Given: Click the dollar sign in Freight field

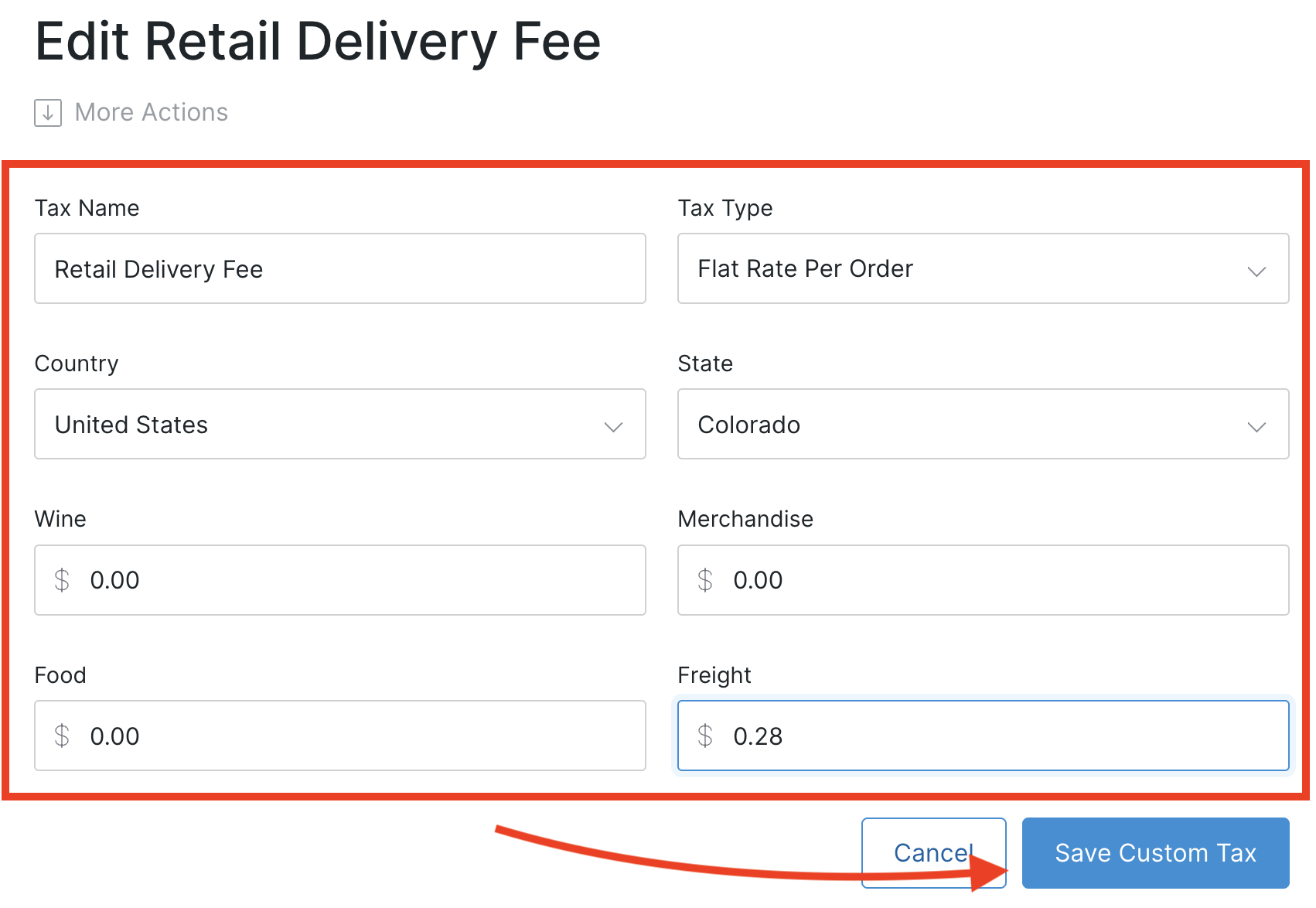Looking at the screenshot, I should (705, 736).
